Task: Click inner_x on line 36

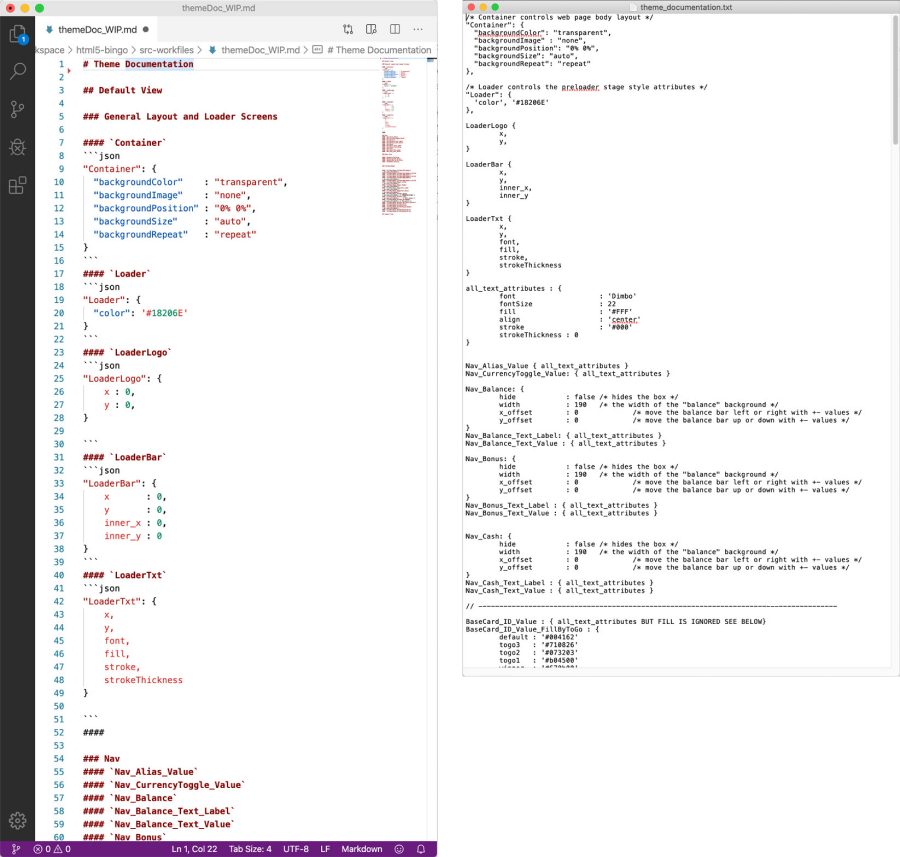Action: pos(122,523)
